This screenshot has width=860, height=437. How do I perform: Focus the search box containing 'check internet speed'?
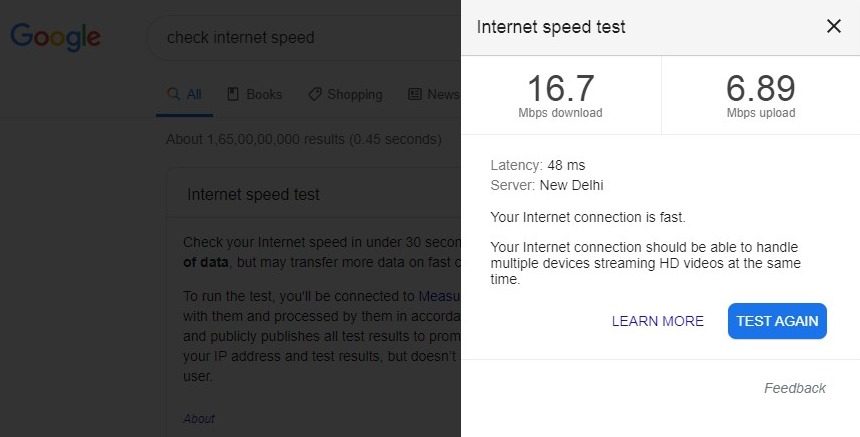300,38
